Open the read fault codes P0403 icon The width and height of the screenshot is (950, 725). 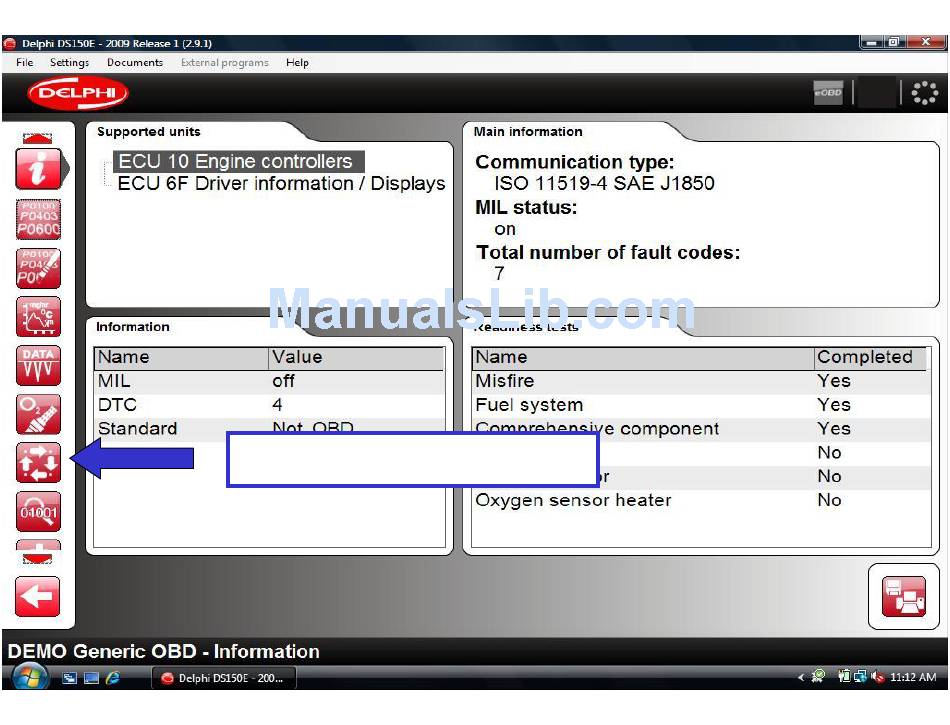coord(38,219)
